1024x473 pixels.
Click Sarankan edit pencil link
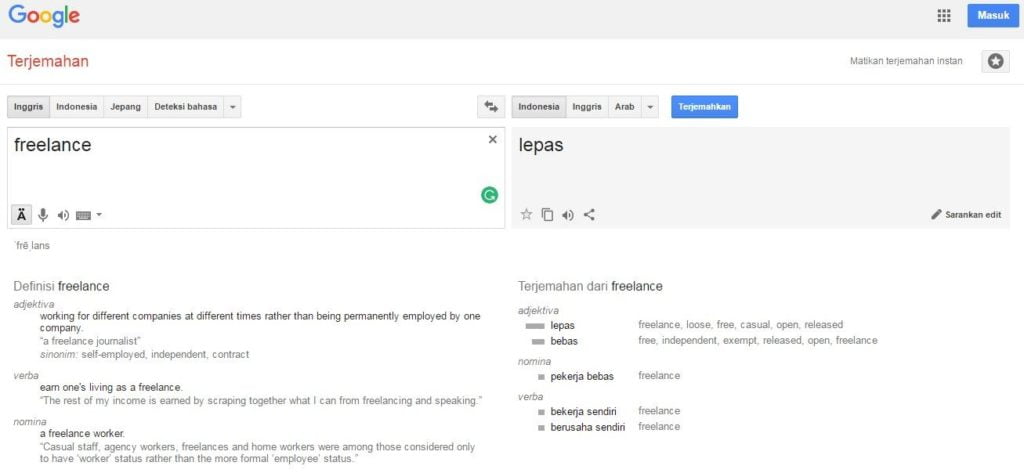(x=966, y=214)
